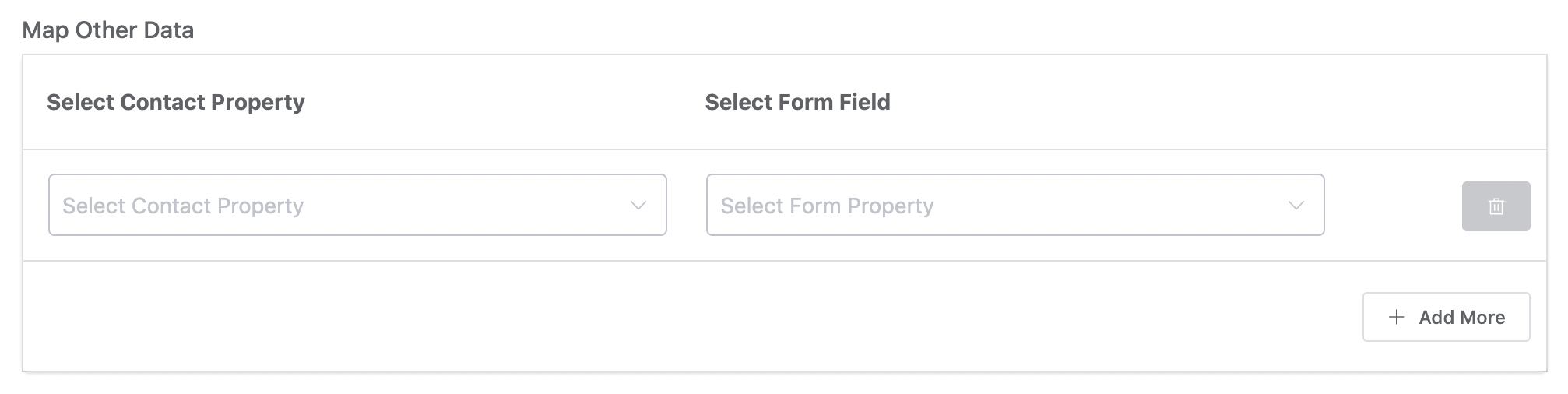This screenshot has height=394, width=1568.
Task: Click the 'Select Contact Property' column header
Action: click(x=176, y=102)
